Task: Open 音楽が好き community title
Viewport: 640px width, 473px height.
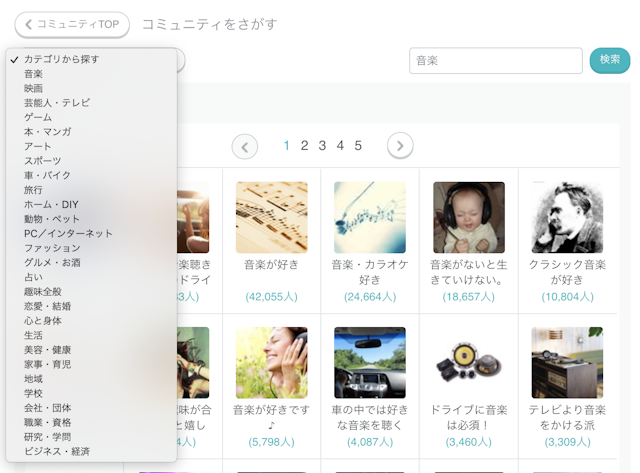Action: point(271,265)
